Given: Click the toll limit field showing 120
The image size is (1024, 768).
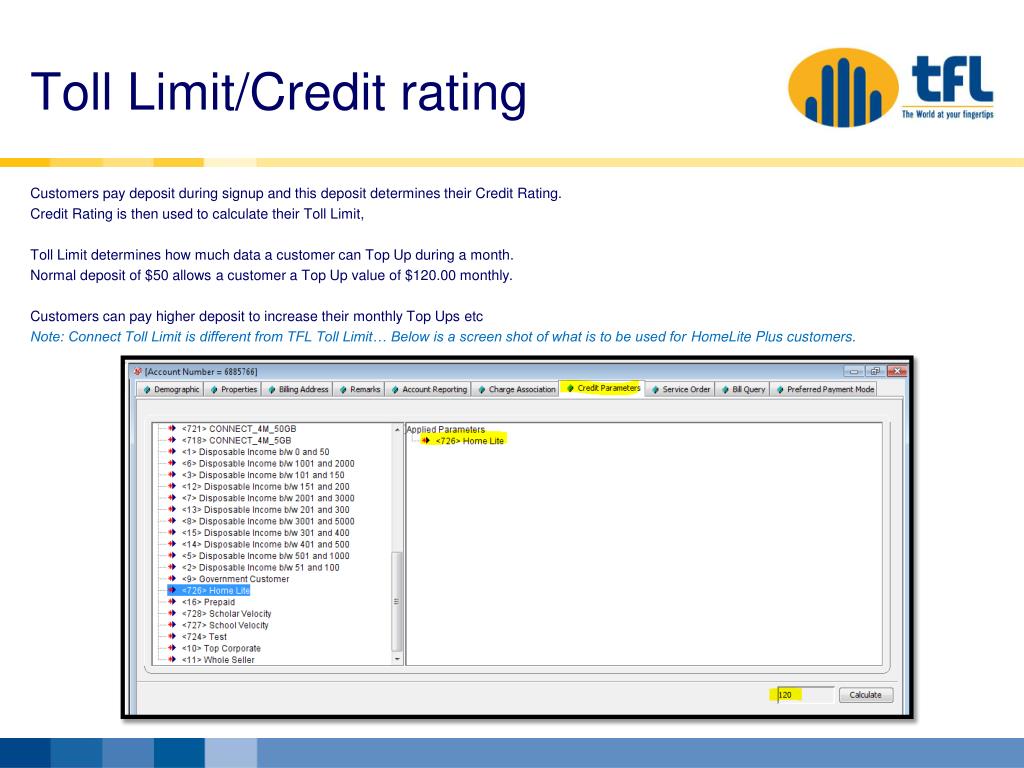Looking at the screenshot, I should pyautogui.click(x=805, y=695).
